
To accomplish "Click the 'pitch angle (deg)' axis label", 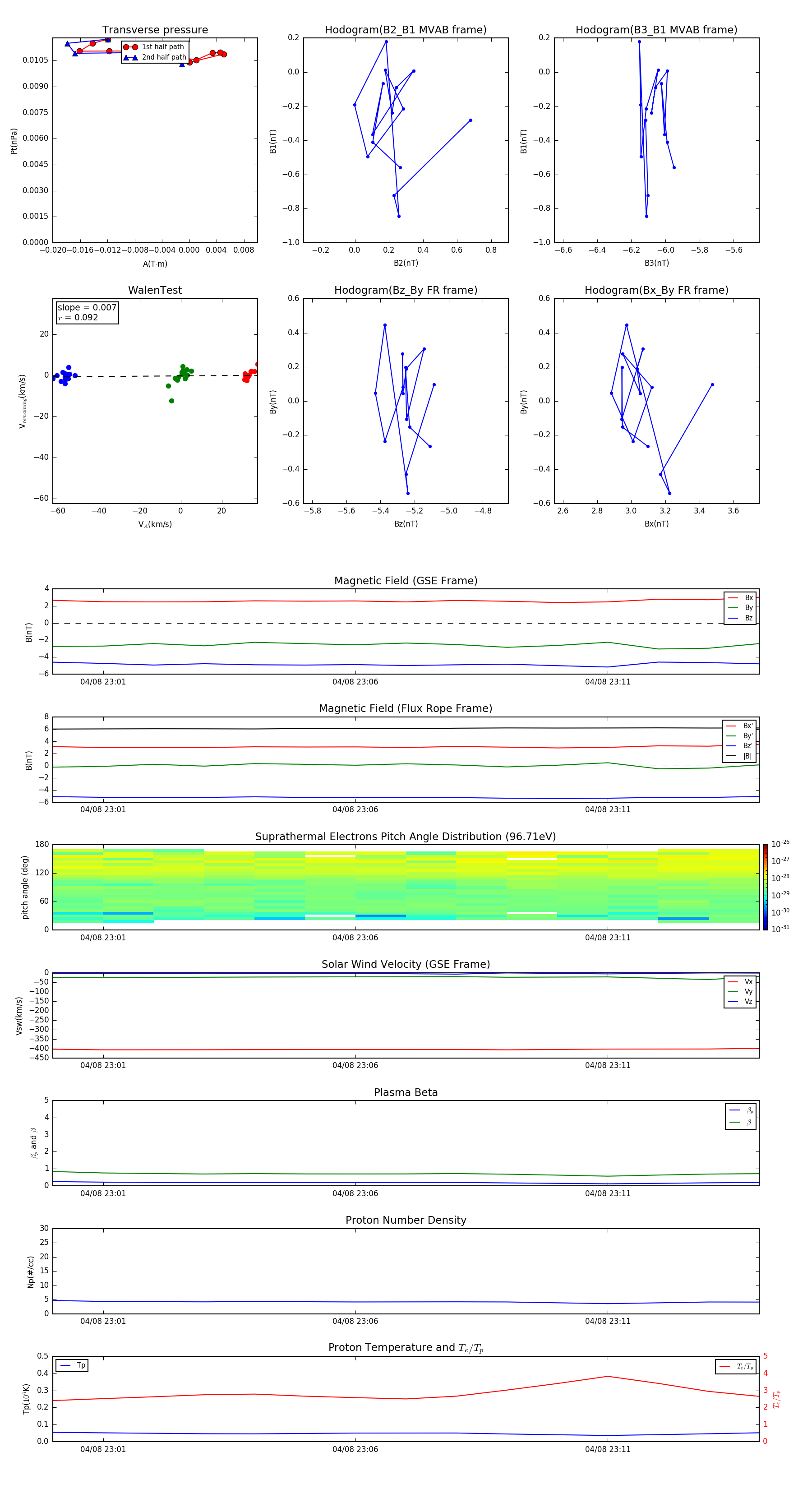I will coord(25,887).
